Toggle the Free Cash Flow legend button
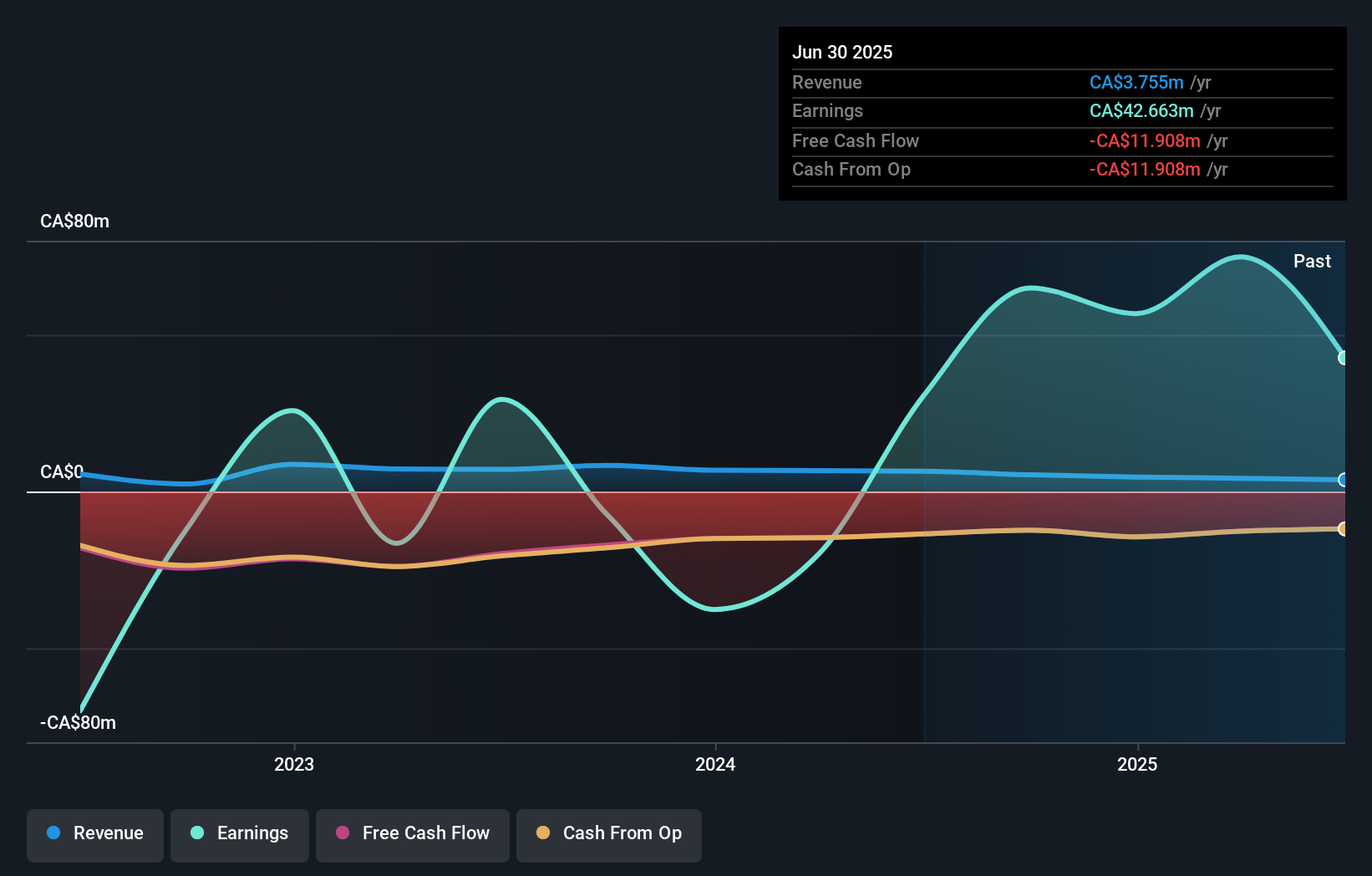 click(413, 835)
